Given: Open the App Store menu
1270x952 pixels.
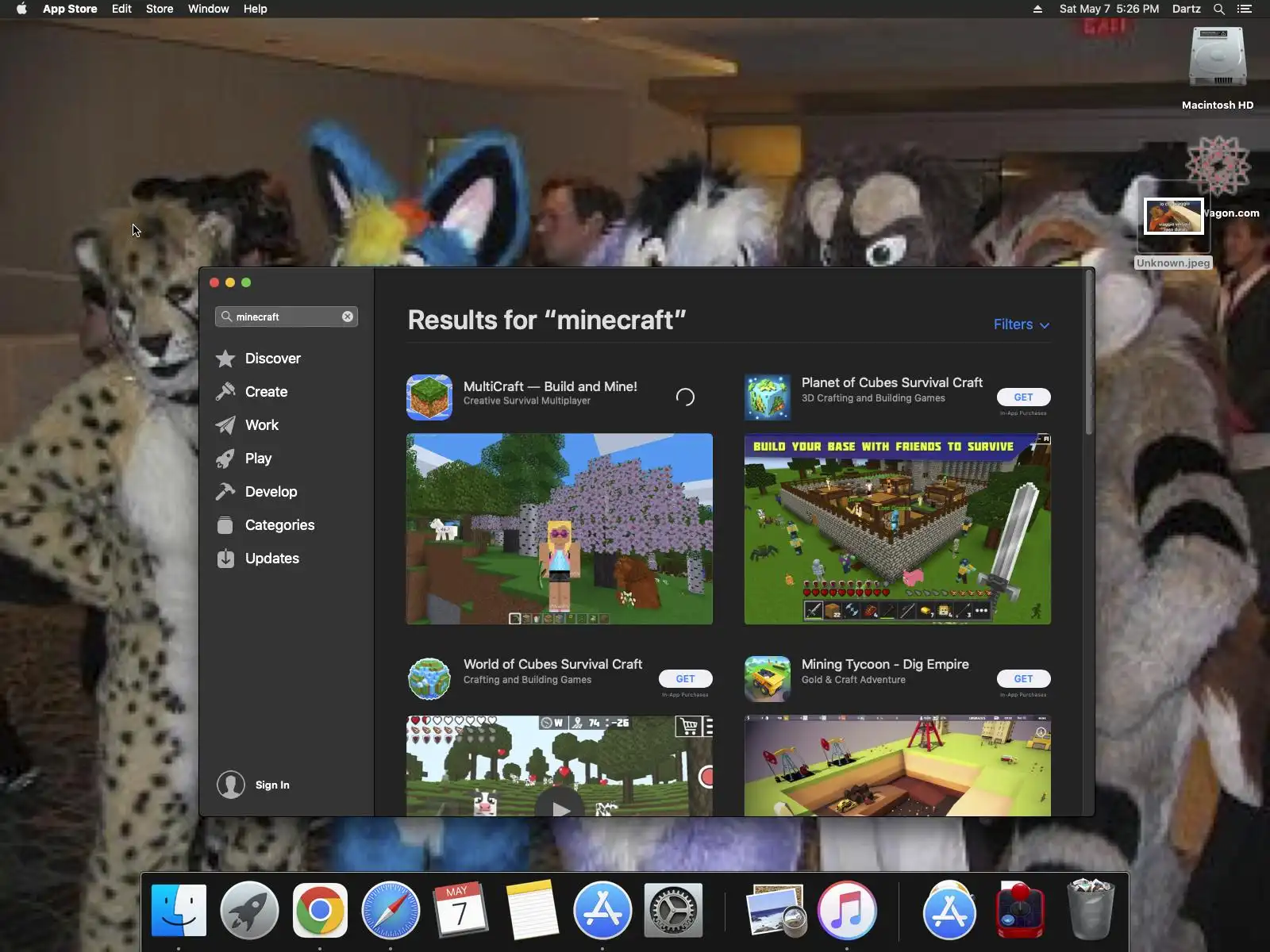Looking at the screenshot, I should (70, 9).
